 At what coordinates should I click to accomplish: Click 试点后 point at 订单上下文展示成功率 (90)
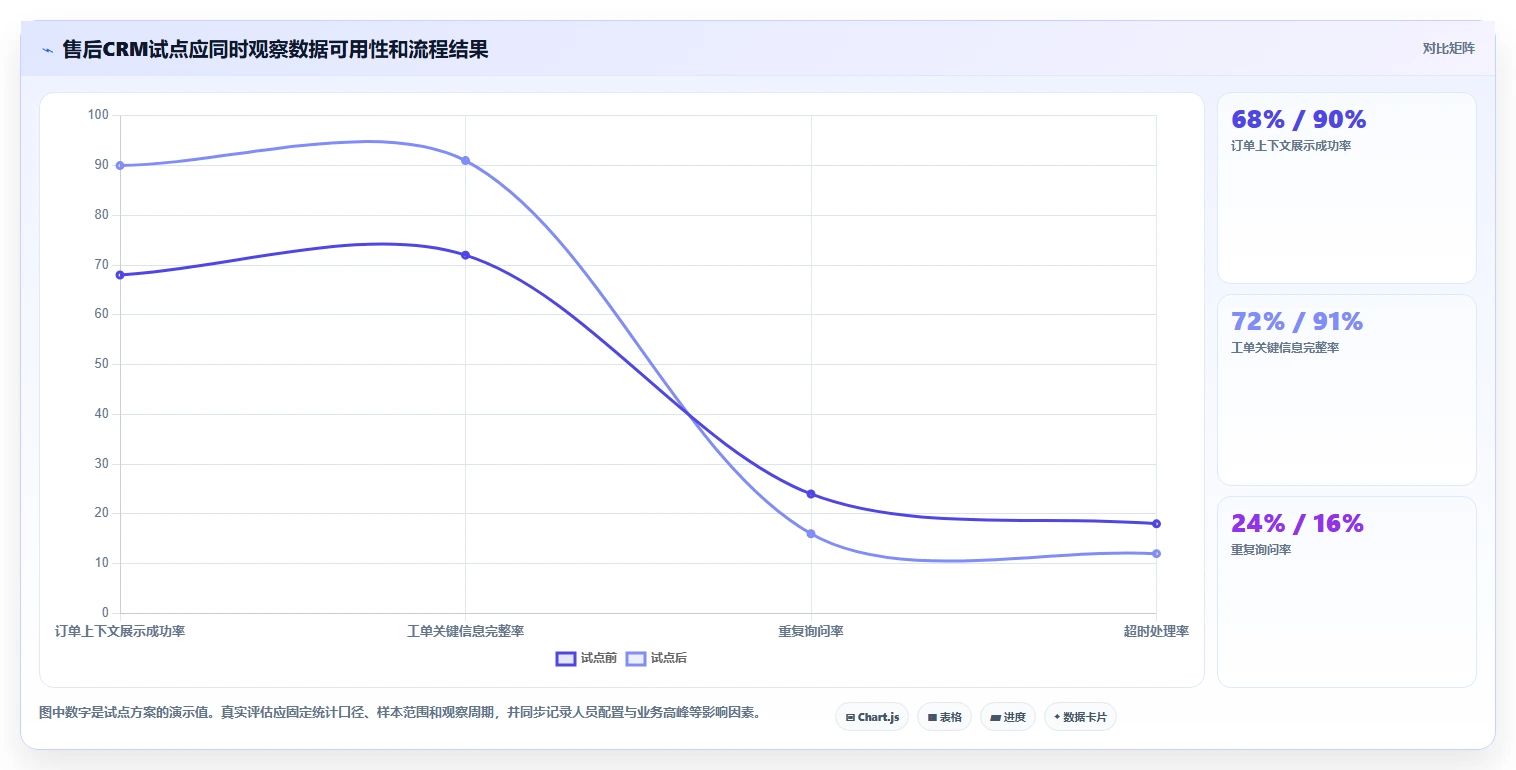(120, 165)
